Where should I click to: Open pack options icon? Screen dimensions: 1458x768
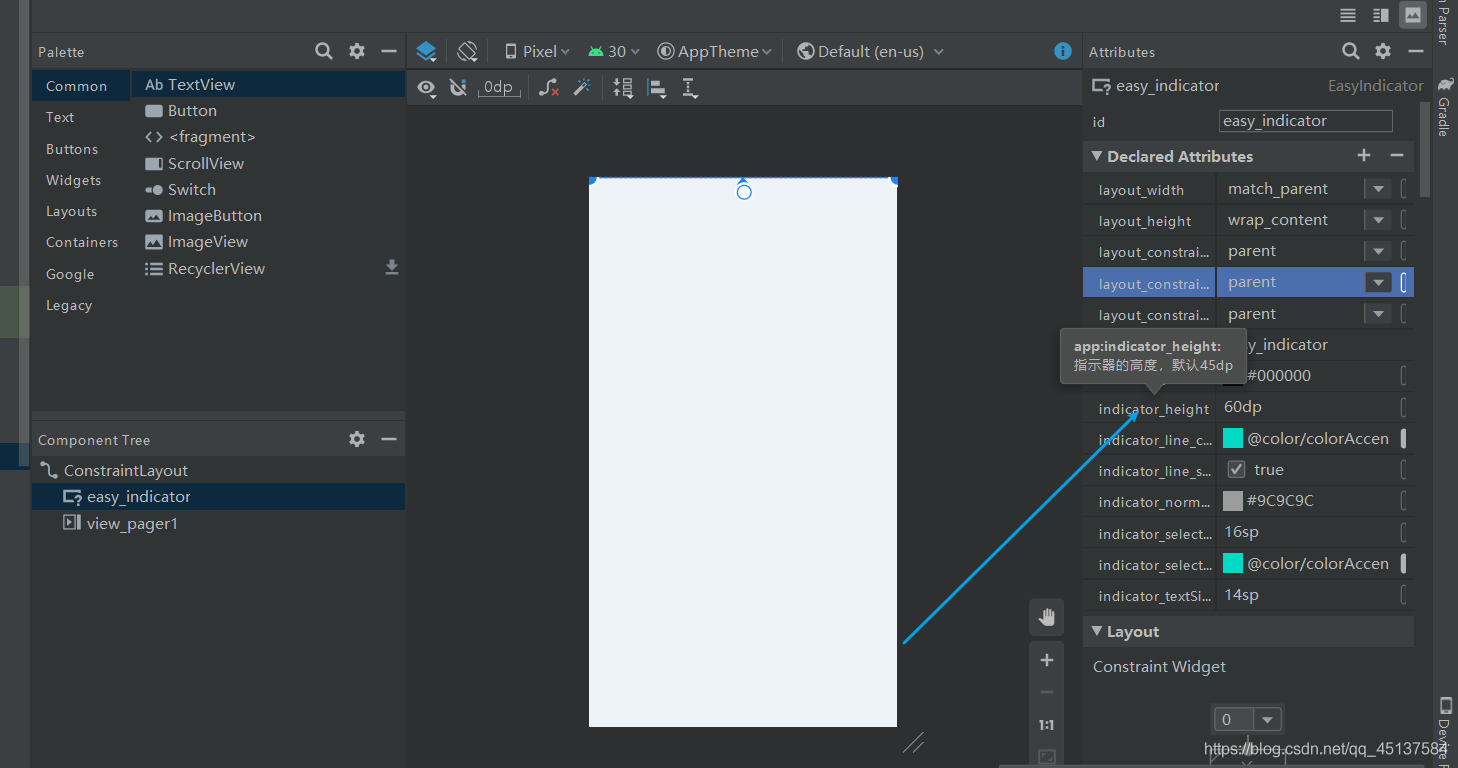click(x=623, y=88)
